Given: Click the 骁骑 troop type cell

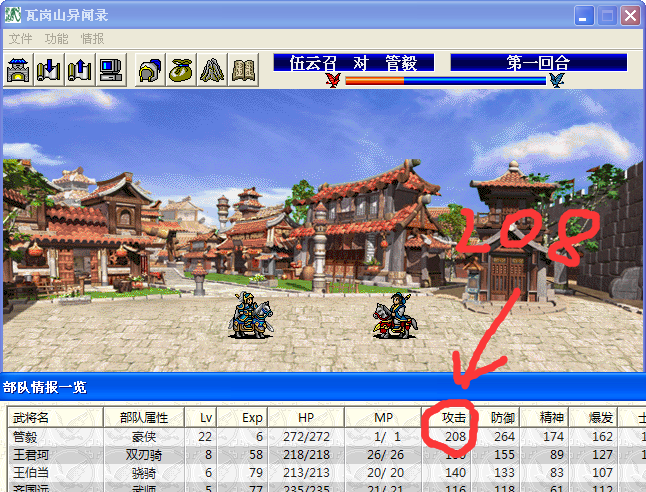Looking at the screenshot, I should pyautogui.click(x=144, y=473).
